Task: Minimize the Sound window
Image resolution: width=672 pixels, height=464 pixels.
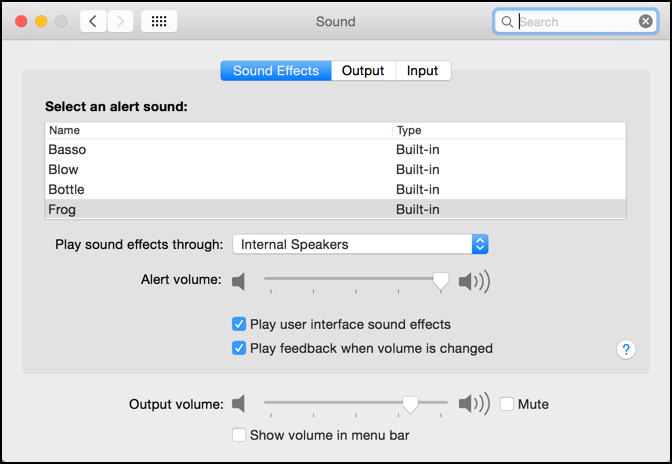Action: [41, 21]
